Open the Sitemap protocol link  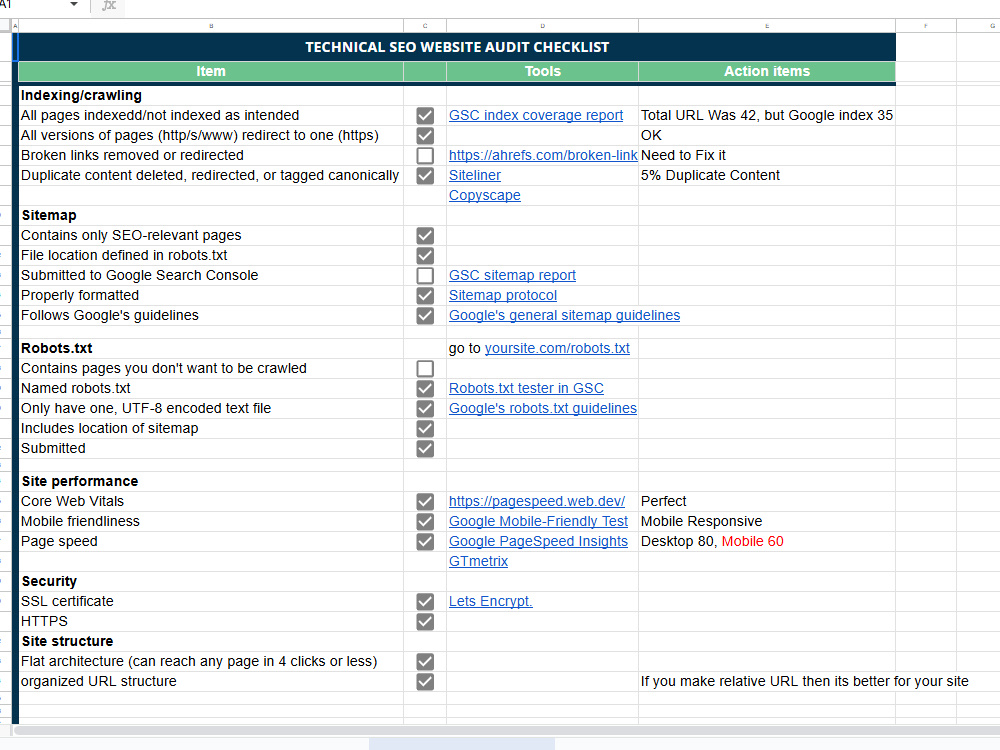tap(503, 295)
